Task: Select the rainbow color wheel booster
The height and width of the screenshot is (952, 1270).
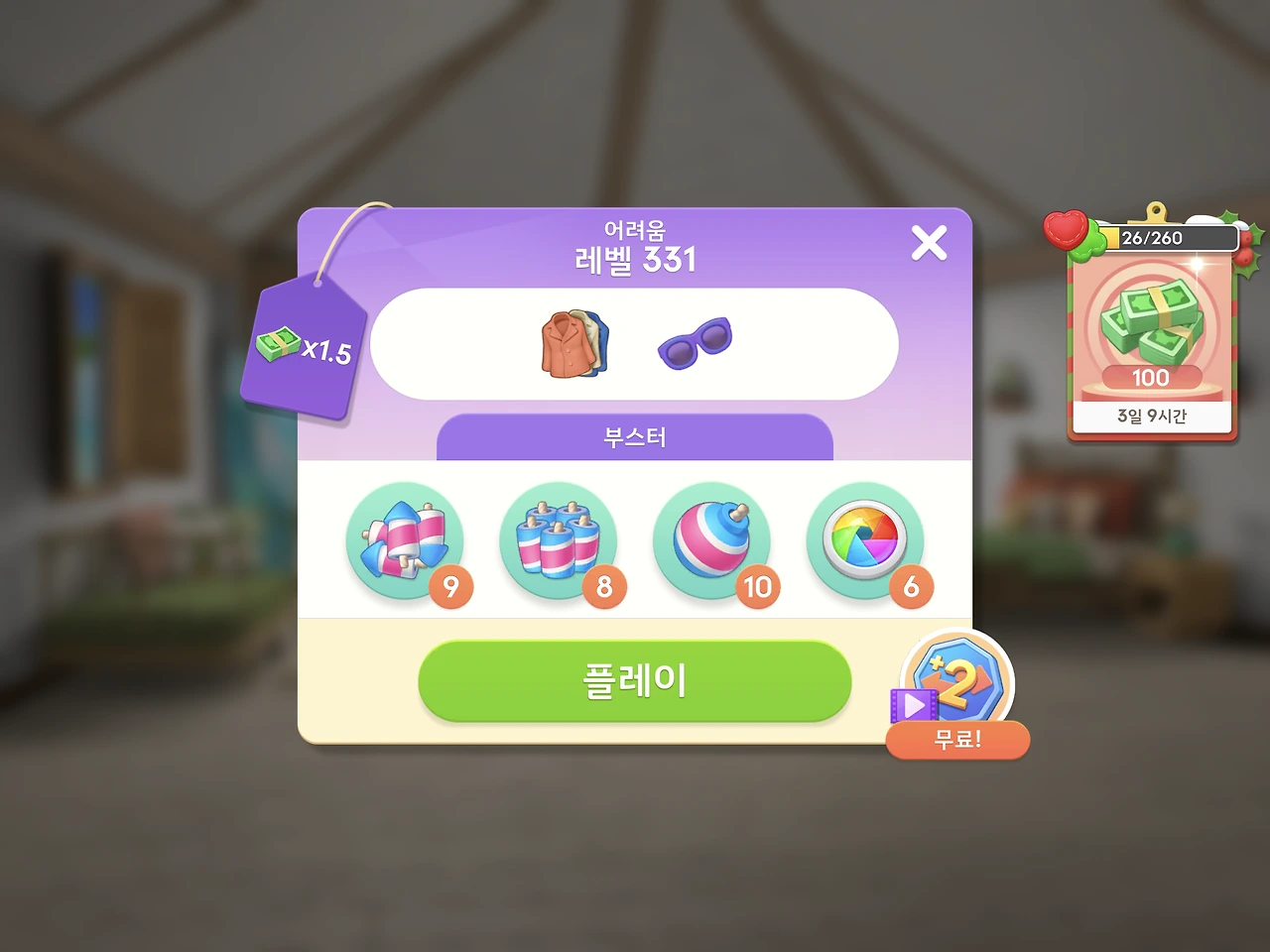Action: coord(865,541)
